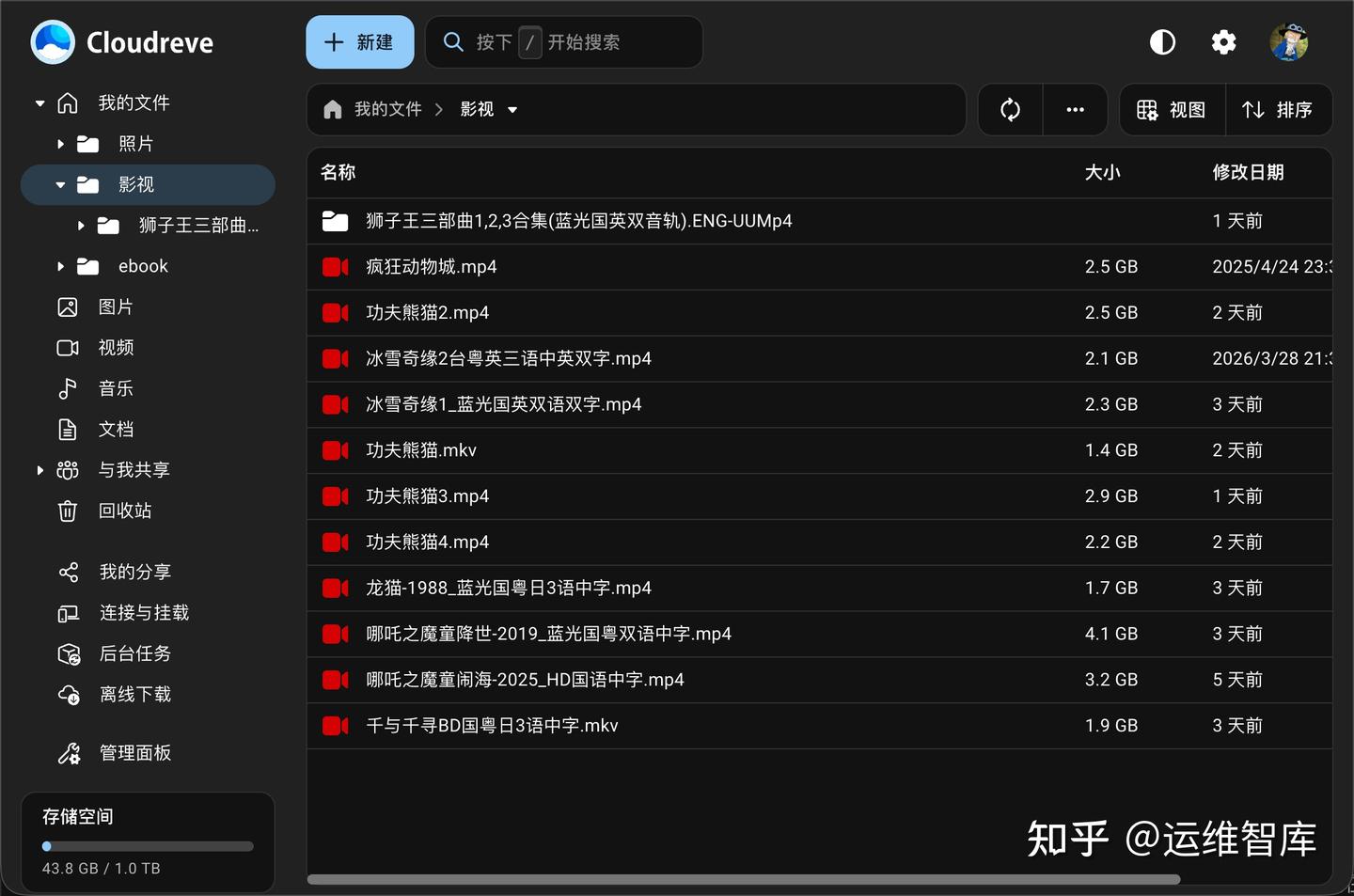The height and width of the screenshot is (896, 1354).
Task: Collapse the 我的文件 tree node
Action: tap(39, 103)
